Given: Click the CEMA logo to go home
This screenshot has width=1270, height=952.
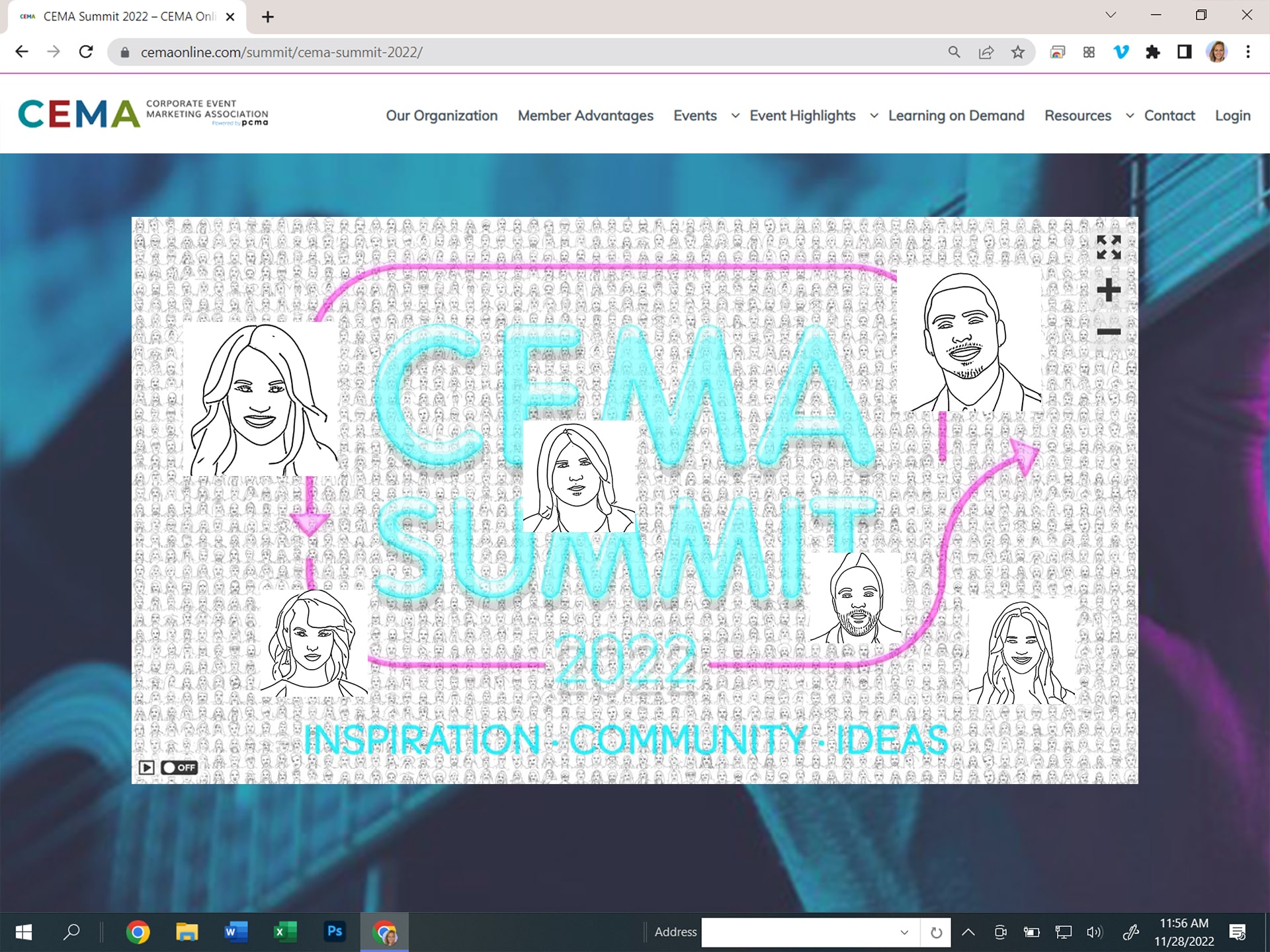Looking at the screenshot, I should point(144,114).
